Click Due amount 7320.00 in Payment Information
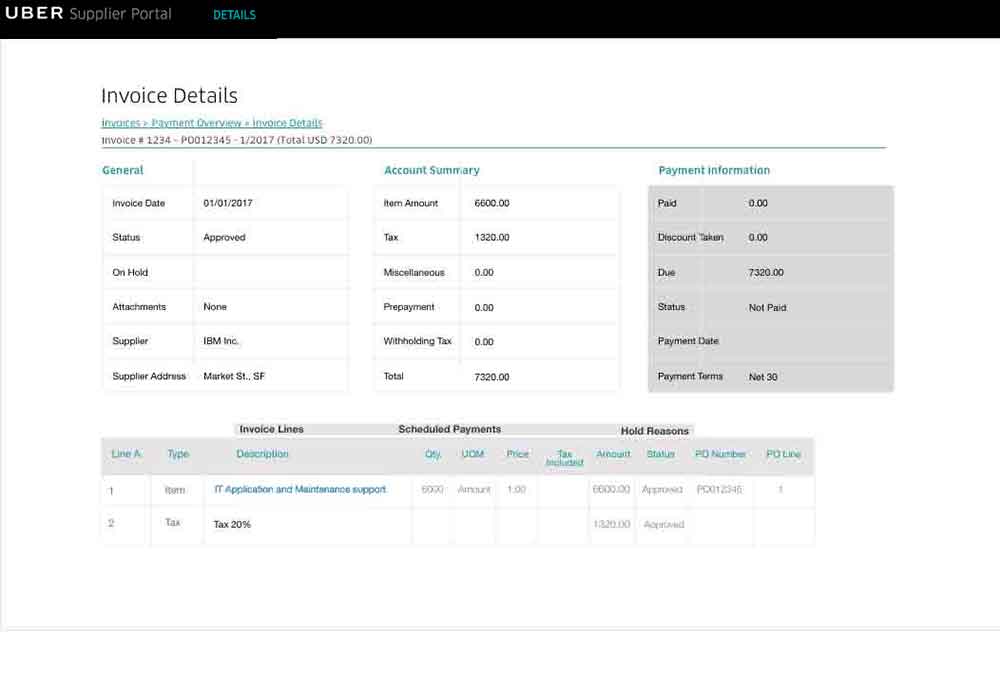 [x=766, y=272]
